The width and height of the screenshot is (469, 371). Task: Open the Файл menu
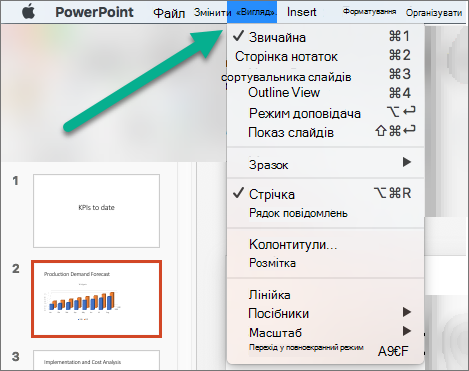coord(169,13)
